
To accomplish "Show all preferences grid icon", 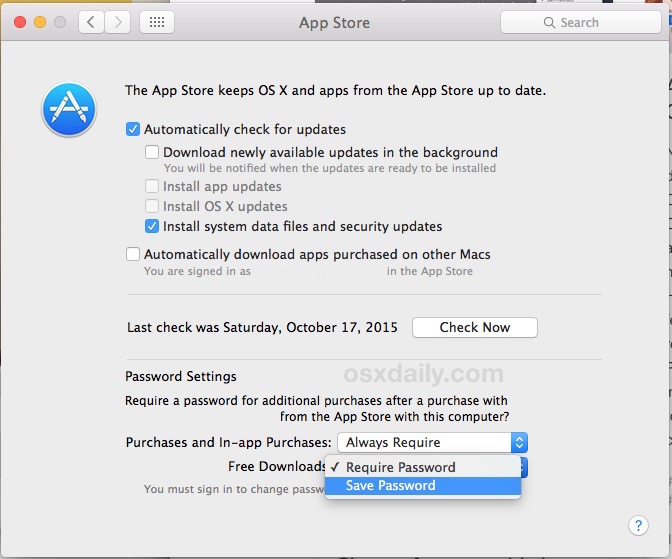I will (157, 22).
